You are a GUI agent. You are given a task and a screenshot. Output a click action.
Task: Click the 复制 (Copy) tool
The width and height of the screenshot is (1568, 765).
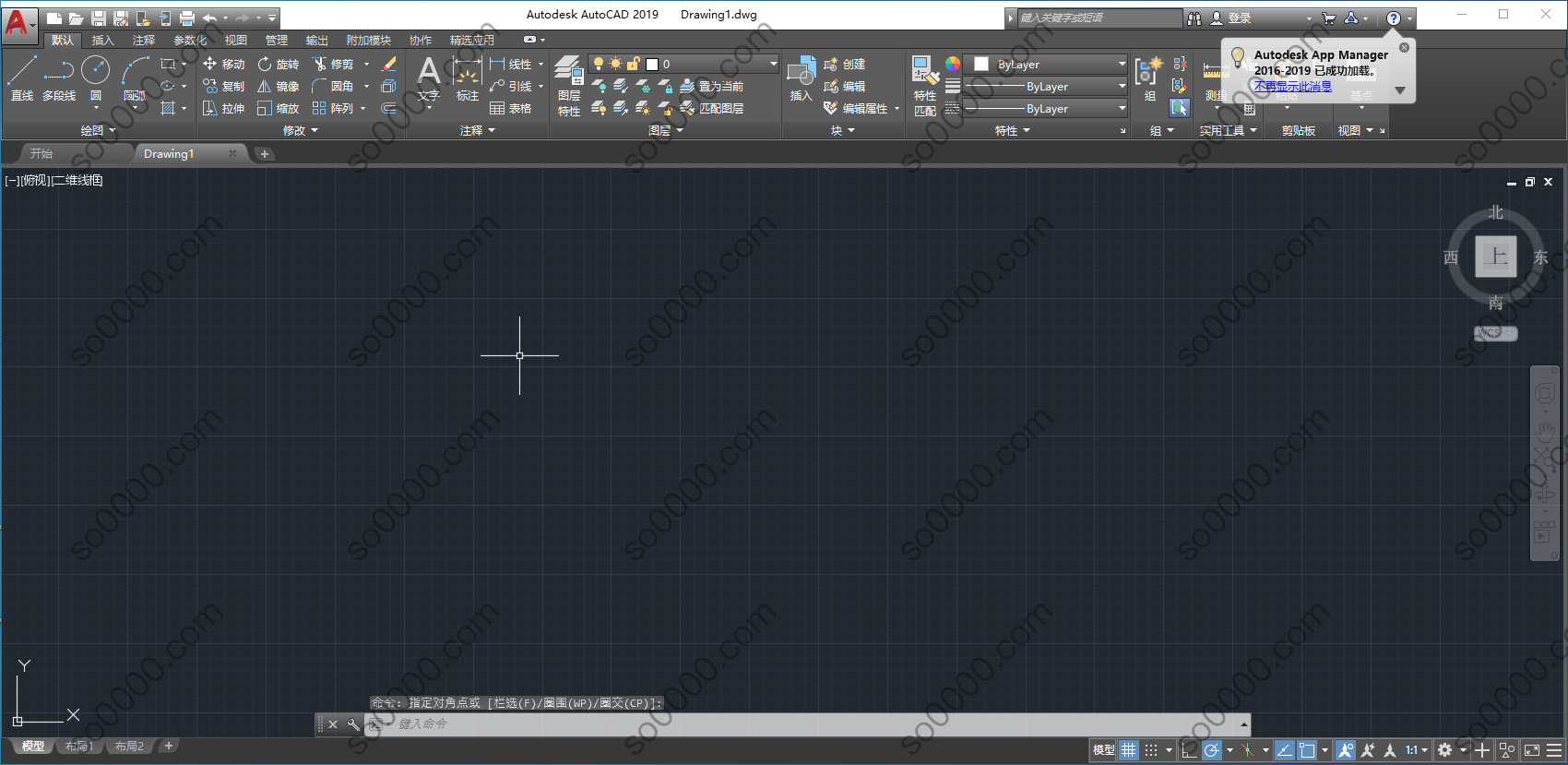point(223,86)
